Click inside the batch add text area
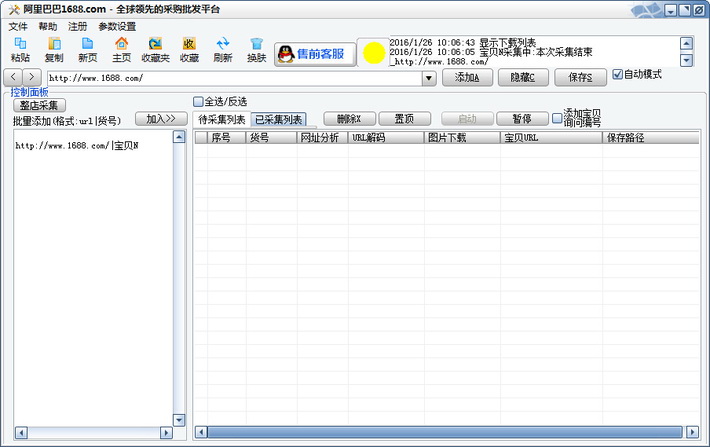The width and height of the screenshot is (710, 447). [93, 278]
